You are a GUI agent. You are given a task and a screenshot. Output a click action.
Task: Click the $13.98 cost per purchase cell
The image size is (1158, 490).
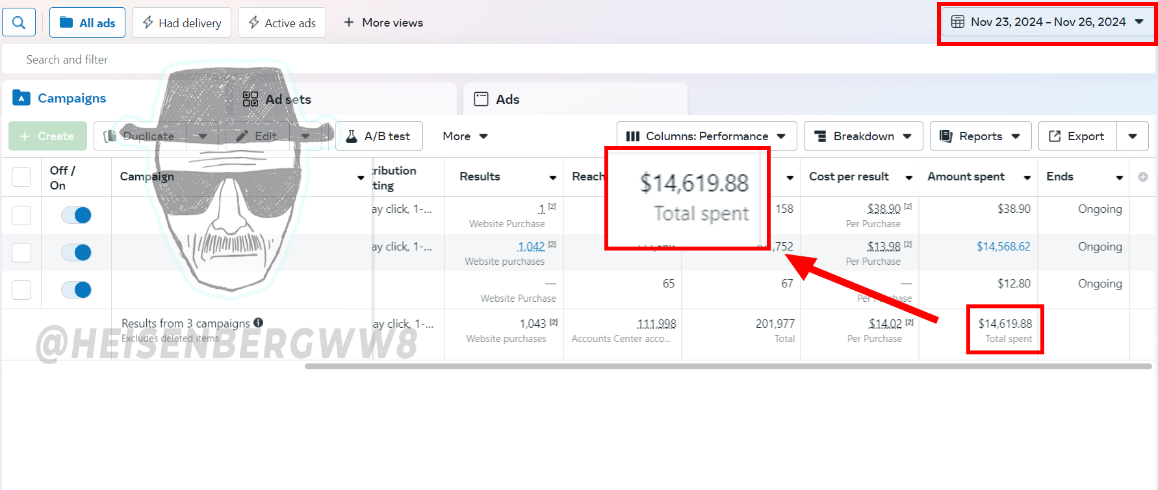pyautogui.click(x=883, y=247)
